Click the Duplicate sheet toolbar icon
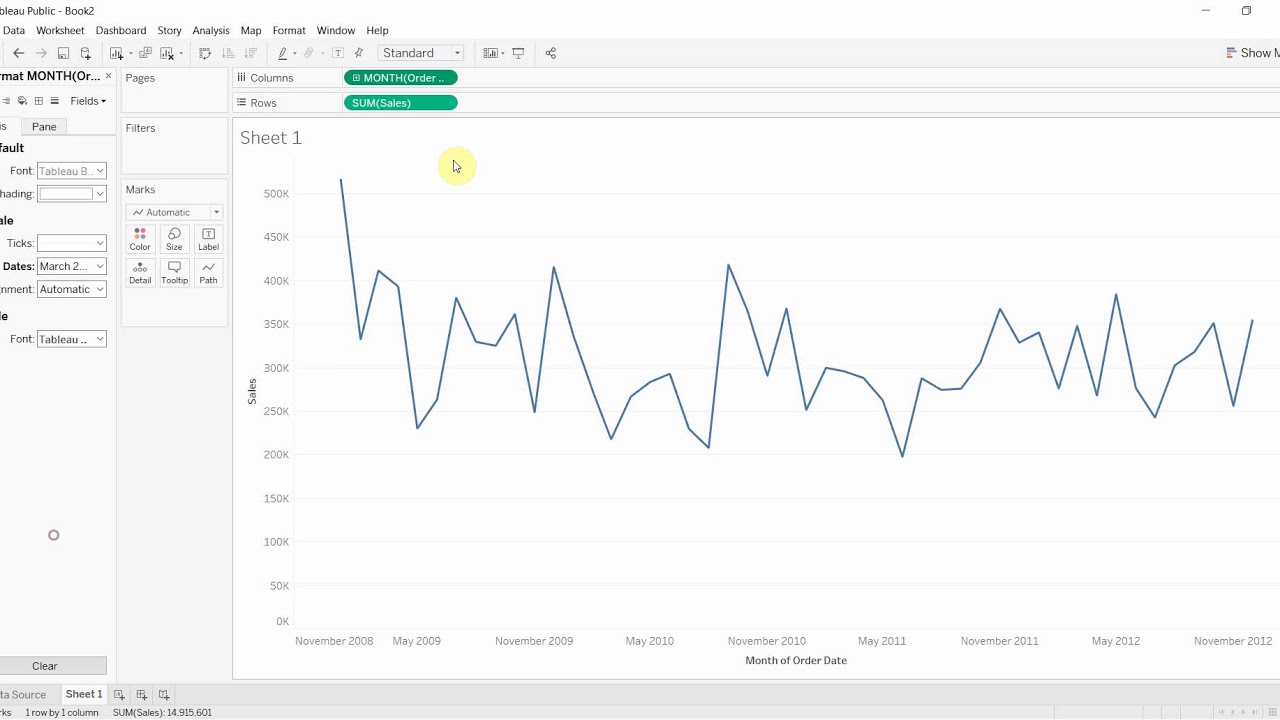The image size is (1280, 720). click(x=145, y=53)
